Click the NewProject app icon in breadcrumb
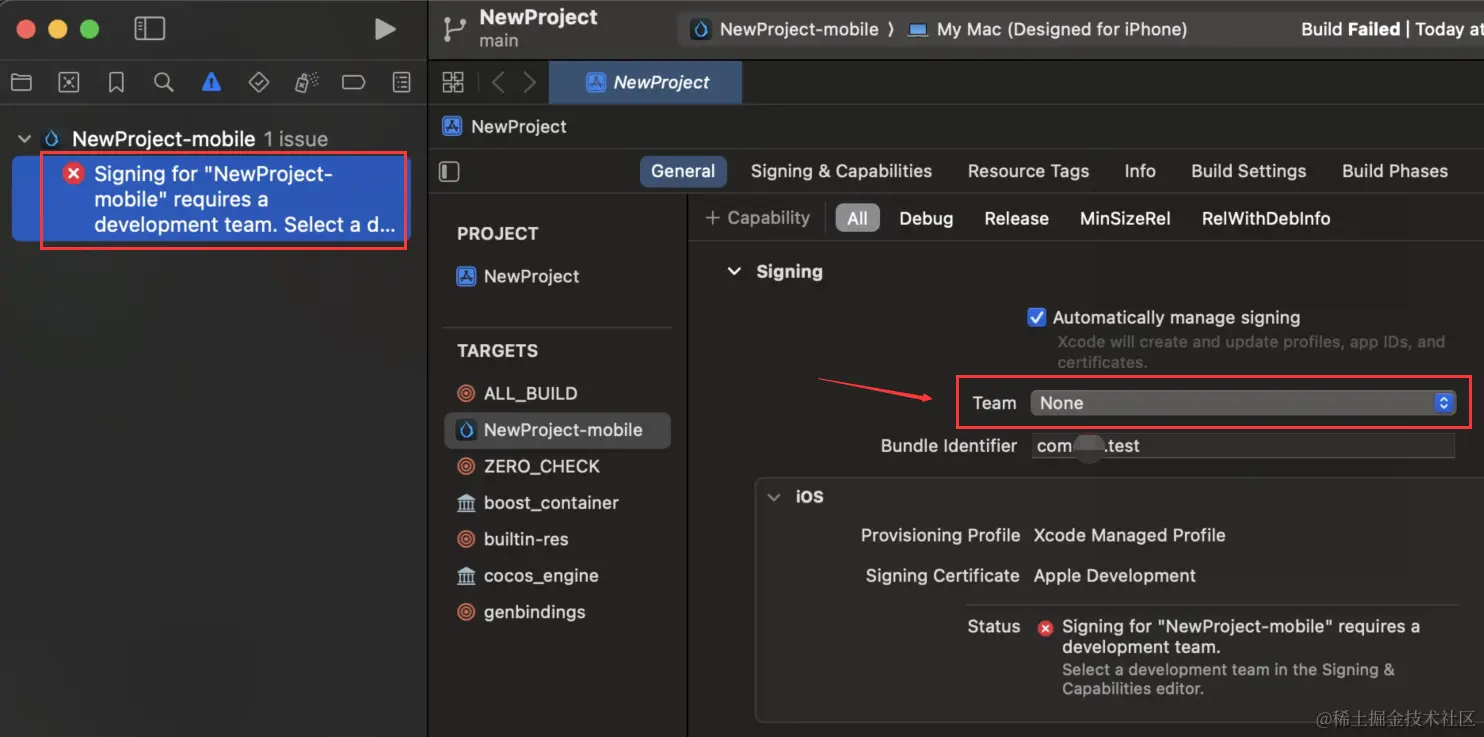 [x=452, y=126]
